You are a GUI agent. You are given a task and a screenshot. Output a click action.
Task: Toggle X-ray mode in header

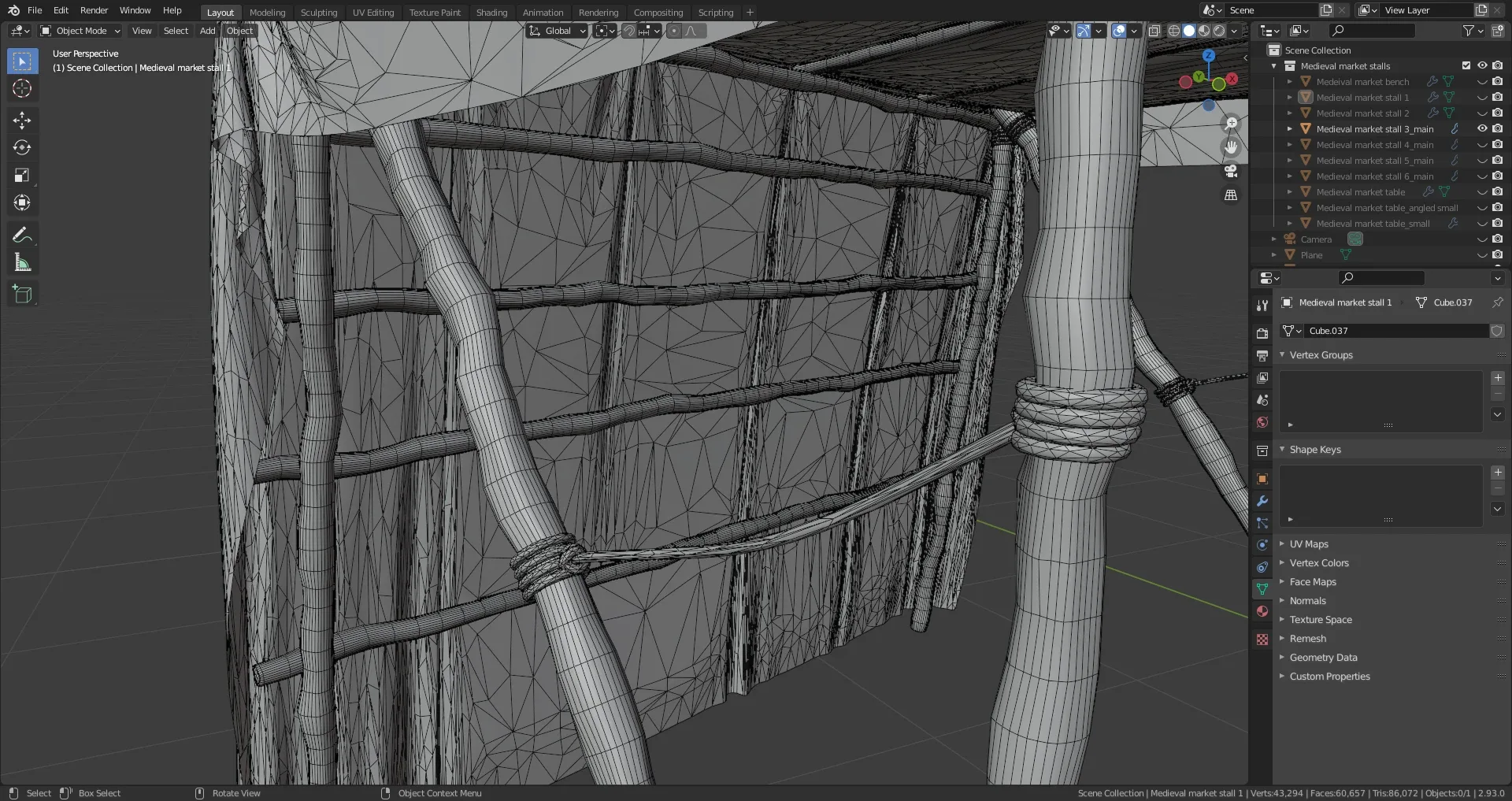click(1154, 31)
